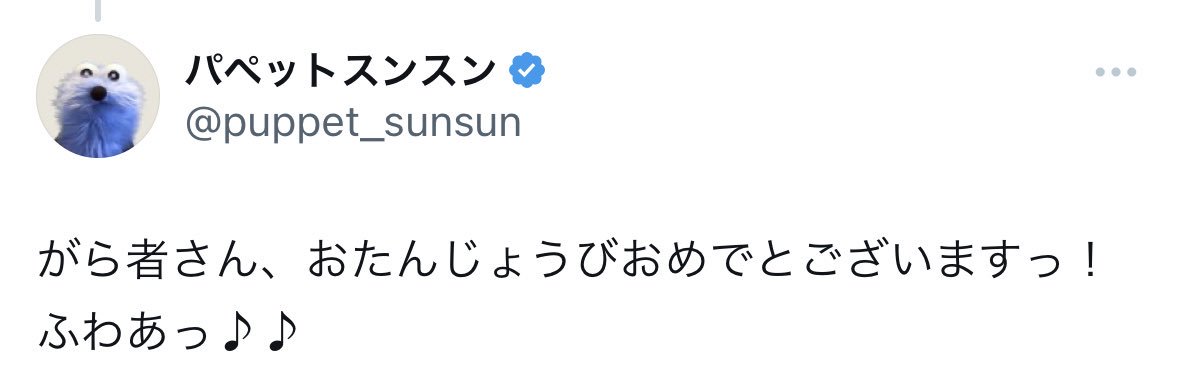Click the blue verified checkmark badge
This screenshot has width=1179, height=392.
coord(527,71)
